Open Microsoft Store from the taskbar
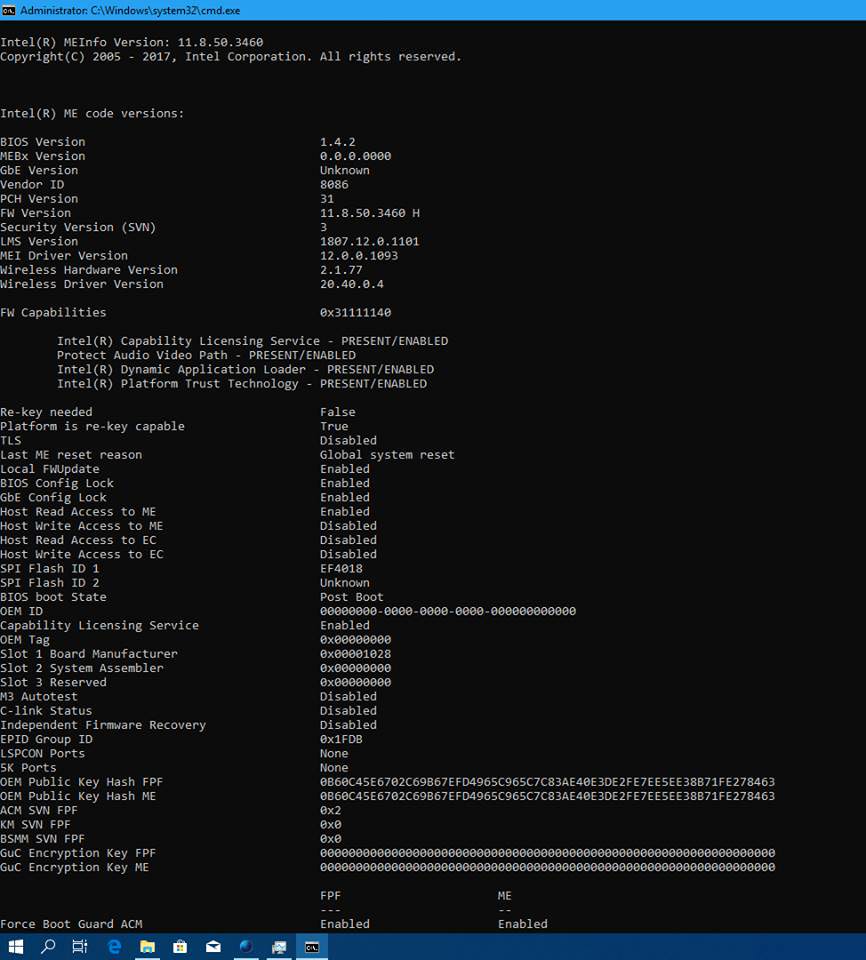Screen dimensions: 866x960 pos(180,947)
